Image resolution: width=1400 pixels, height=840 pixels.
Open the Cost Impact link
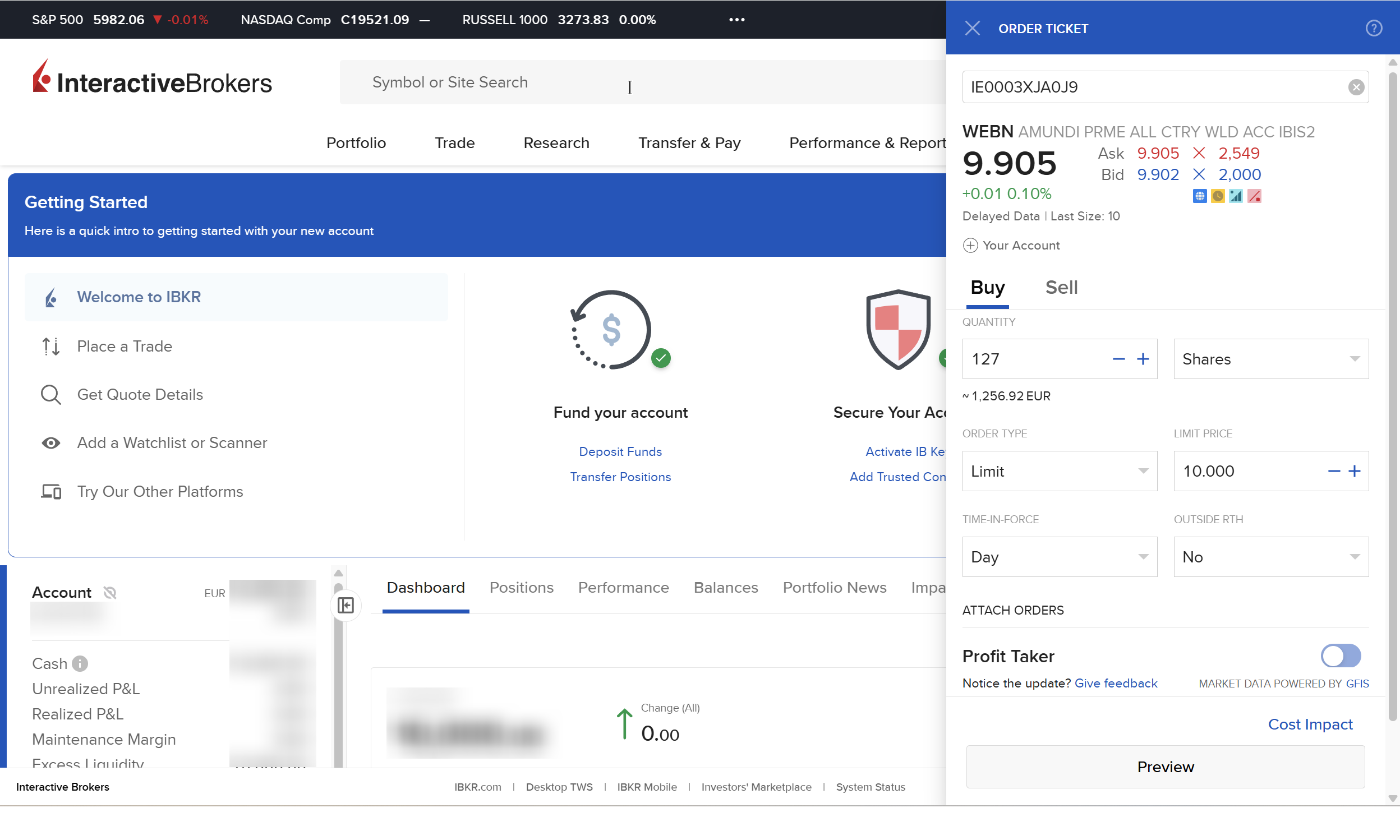1310,724
